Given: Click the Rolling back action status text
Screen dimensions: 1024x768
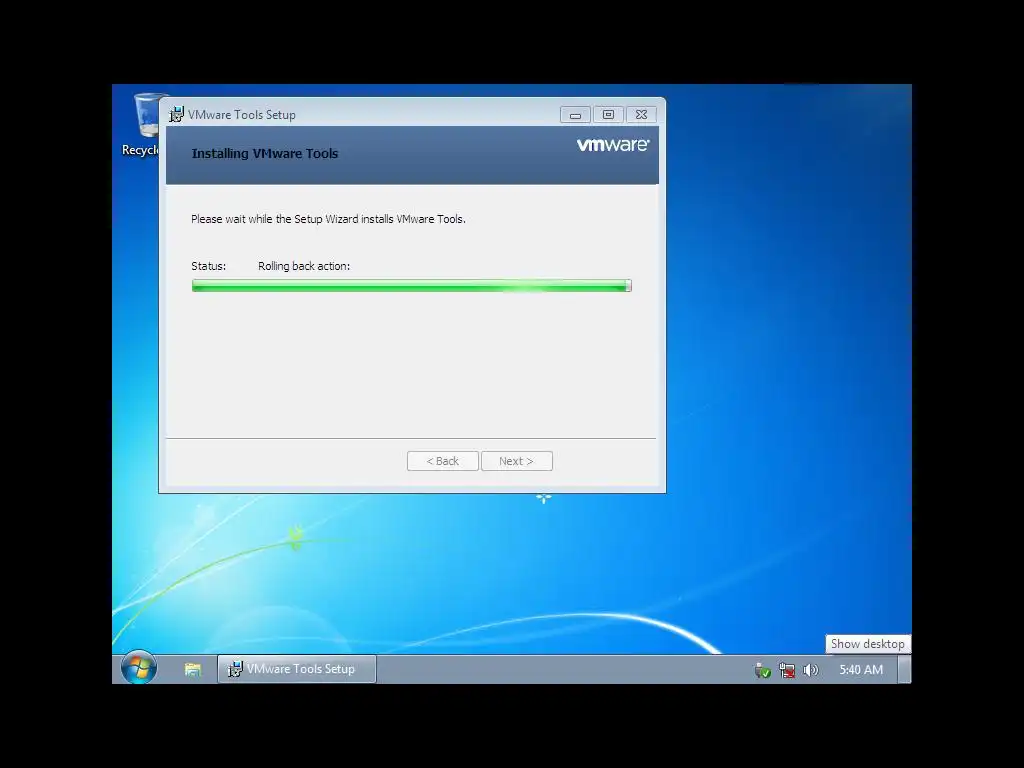Looking at the screenshot, I should point(304,266).
